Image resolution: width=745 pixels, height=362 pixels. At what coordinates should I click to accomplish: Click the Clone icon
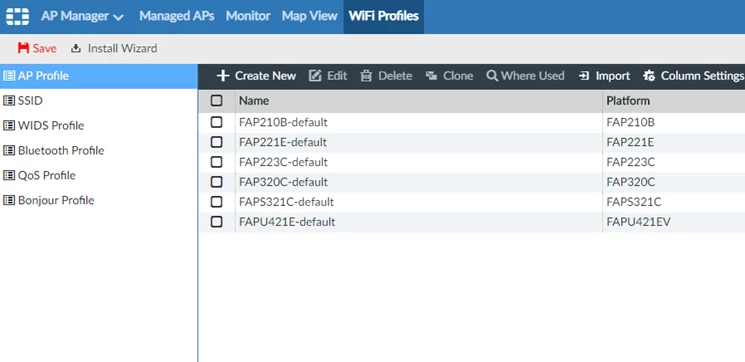point(431,76)
